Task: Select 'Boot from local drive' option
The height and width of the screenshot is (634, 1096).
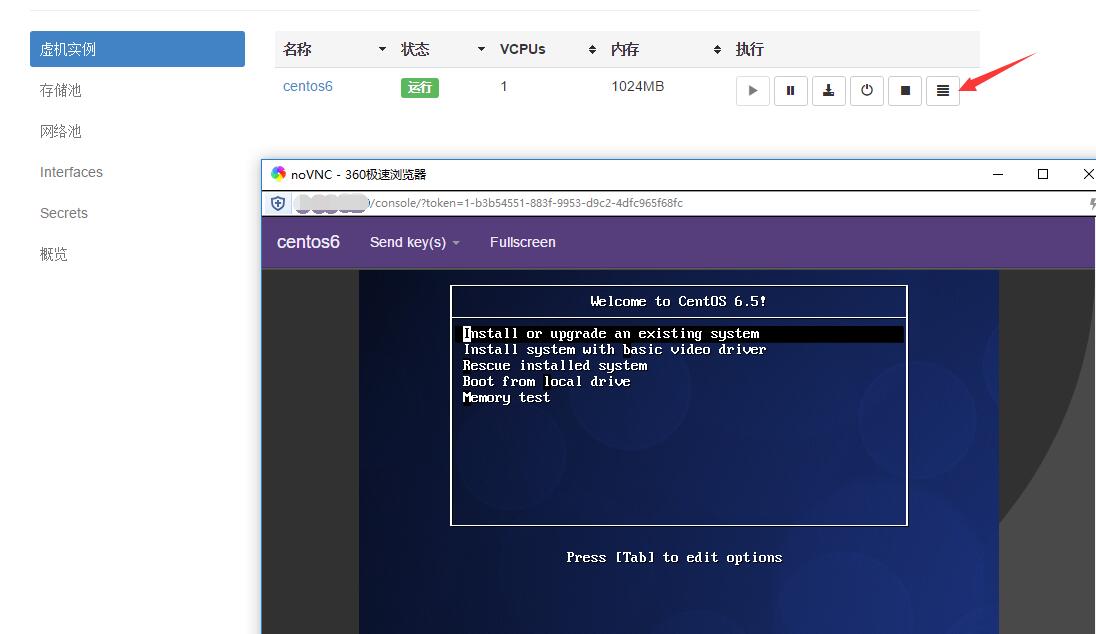Action: click(x=547, y=382)
